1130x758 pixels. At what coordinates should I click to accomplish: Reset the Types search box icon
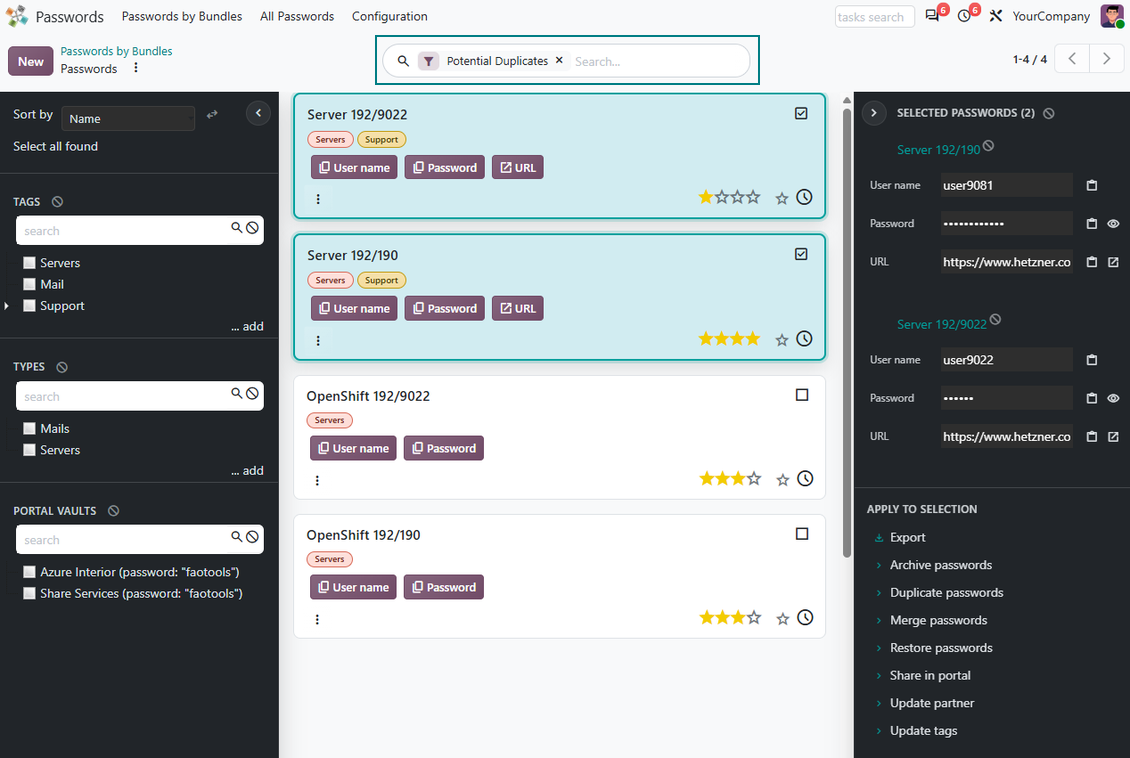pos(252,393)
